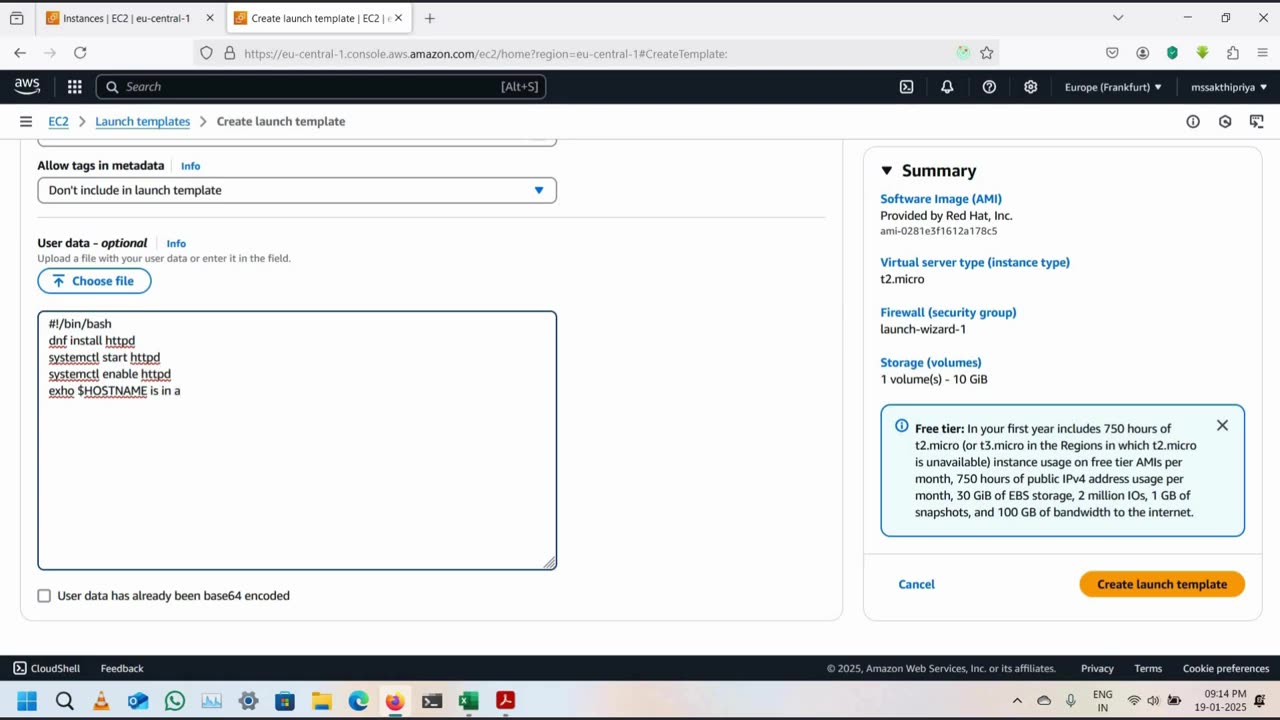This screenshot has height=720, width=1280.
Task: Open the Firefox Pocket icon
Action: (1112, 53)
